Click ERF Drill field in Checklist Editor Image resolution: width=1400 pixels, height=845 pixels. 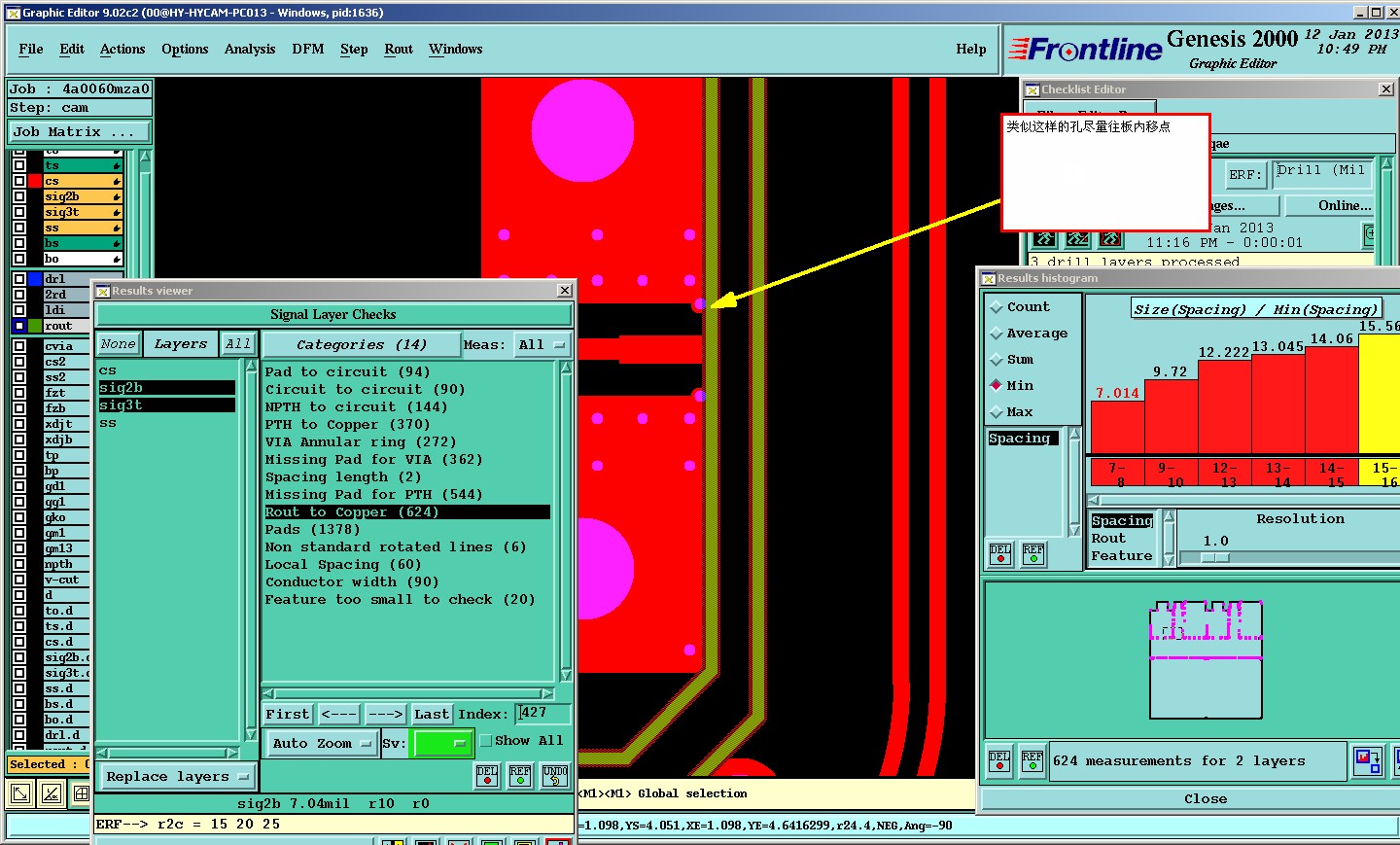point(1322,174)
